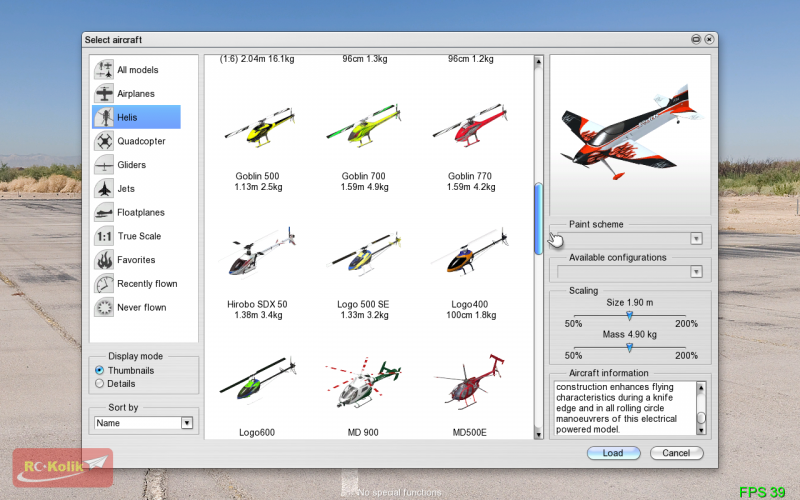Screen dimensions: 800x500
Task: Switch to the Airplanes category label
Action: (136, 94)
